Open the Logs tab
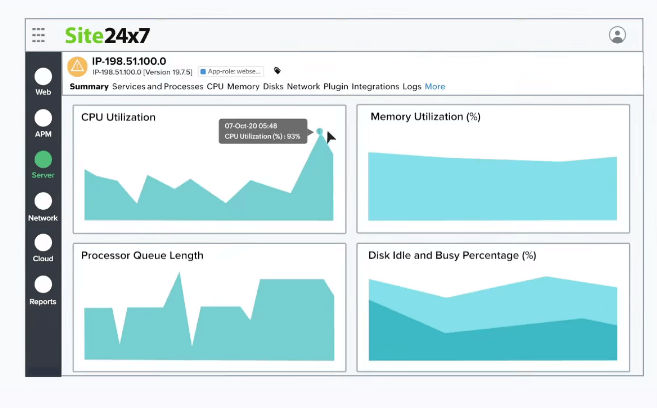Screen dimensions: 657x408 (412, 87)
